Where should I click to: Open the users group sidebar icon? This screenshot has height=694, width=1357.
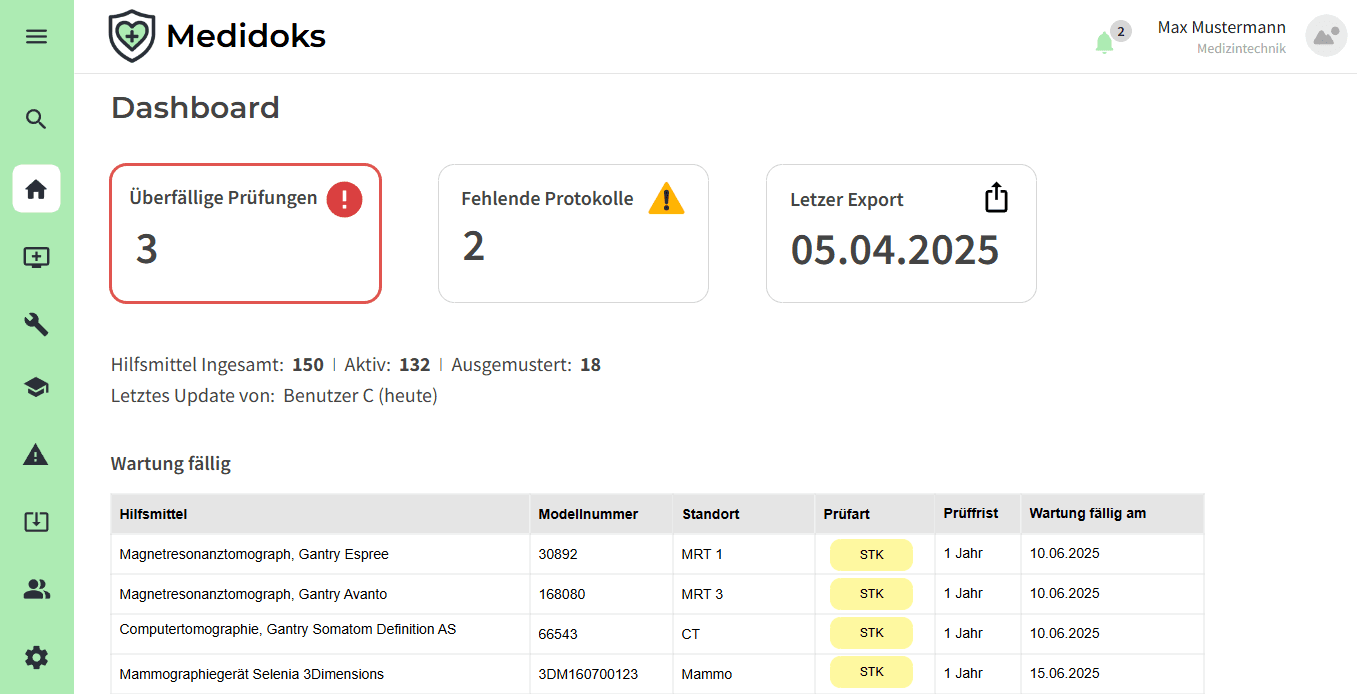tap(36, 590)
